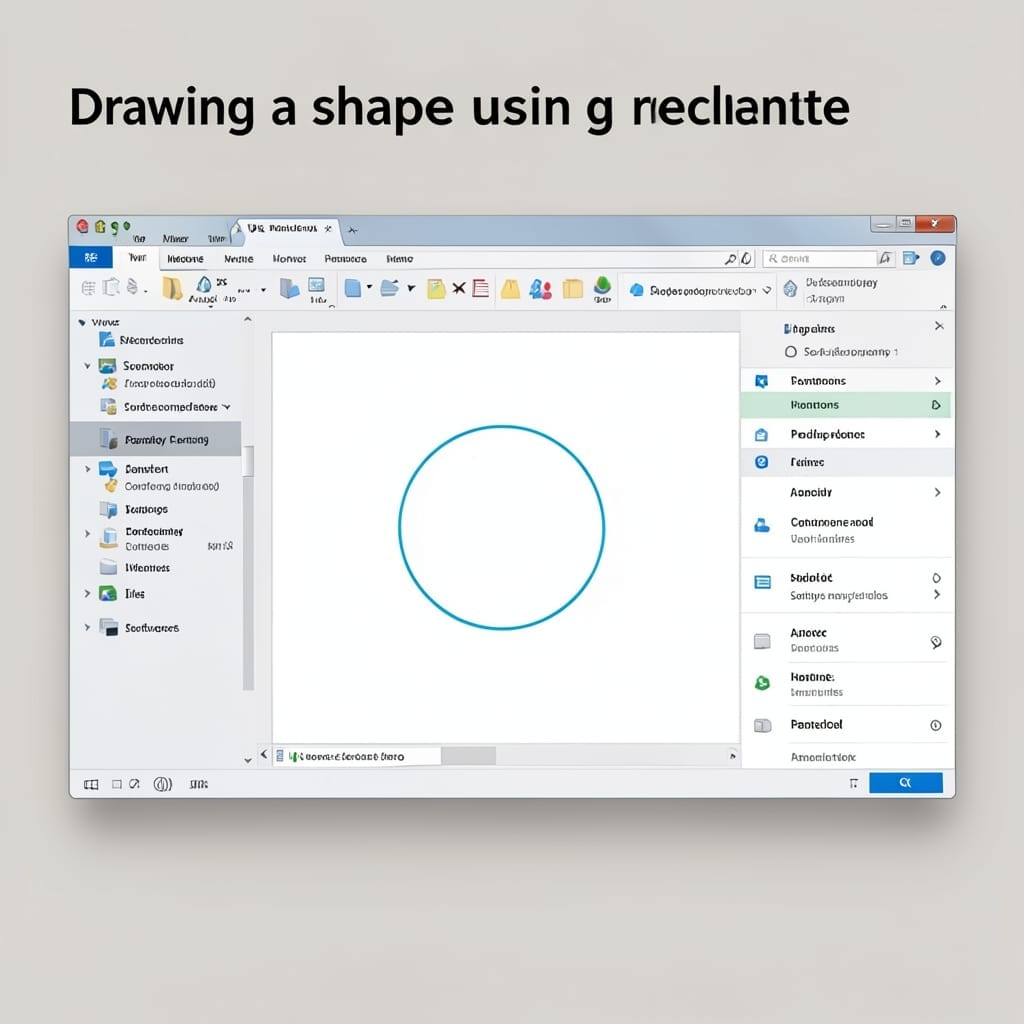Click the blue flag icon beside 'Fomtnoons'
The width and height of the screenshot is (1024, 1024).
coord(761,381)
